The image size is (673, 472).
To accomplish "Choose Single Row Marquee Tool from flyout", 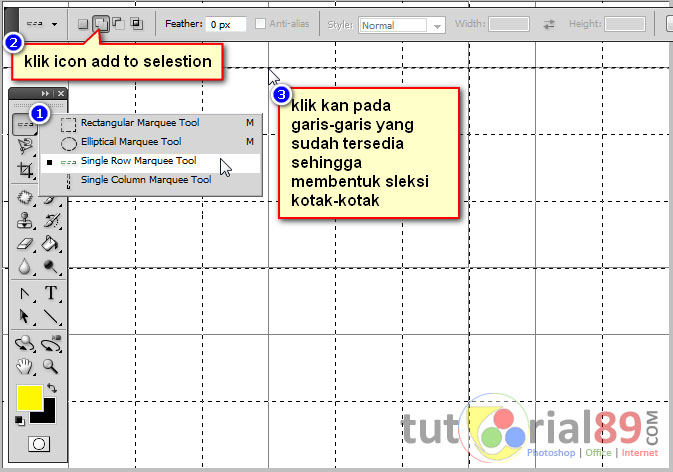I will tap(138, 161).
